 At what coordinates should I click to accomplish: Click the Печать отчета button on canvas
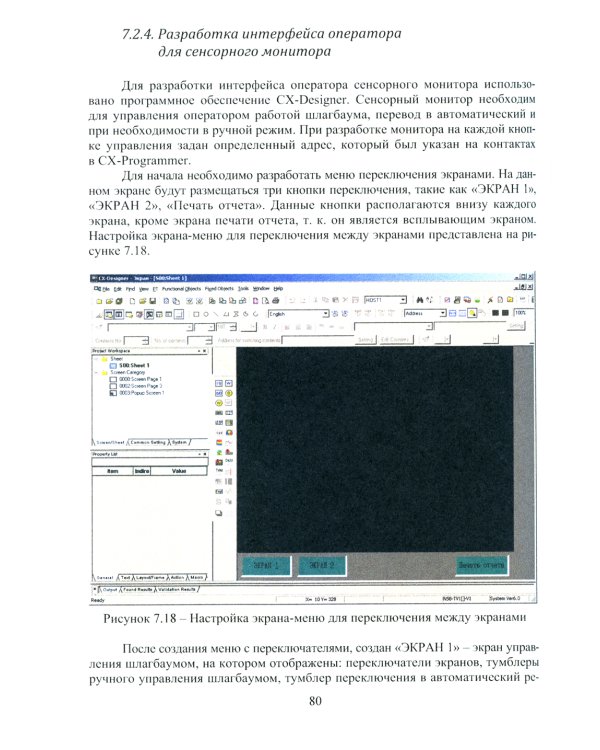[481, 565]
